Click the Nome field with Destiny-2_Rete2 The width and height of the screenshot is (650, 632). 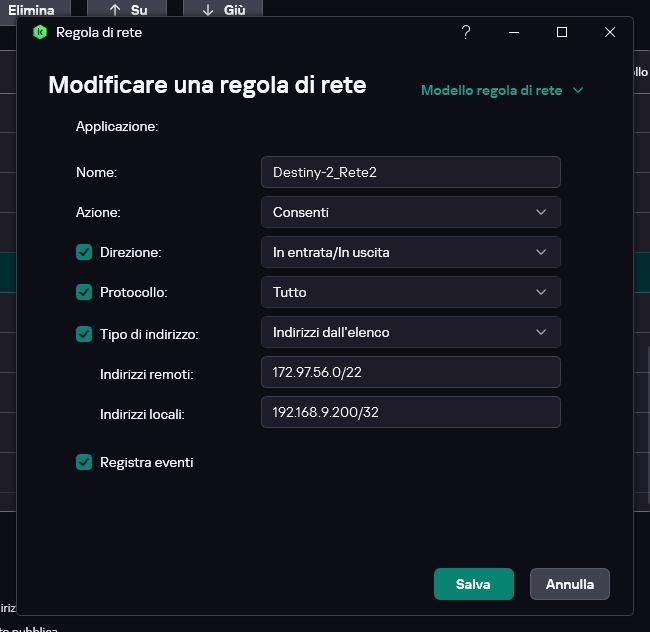(410, 172)
